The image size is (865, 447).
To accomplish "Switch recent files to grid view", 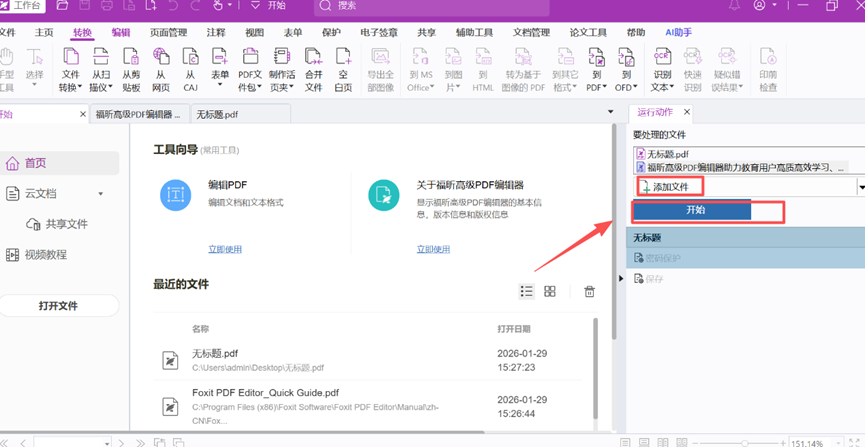I will [550, 291].
